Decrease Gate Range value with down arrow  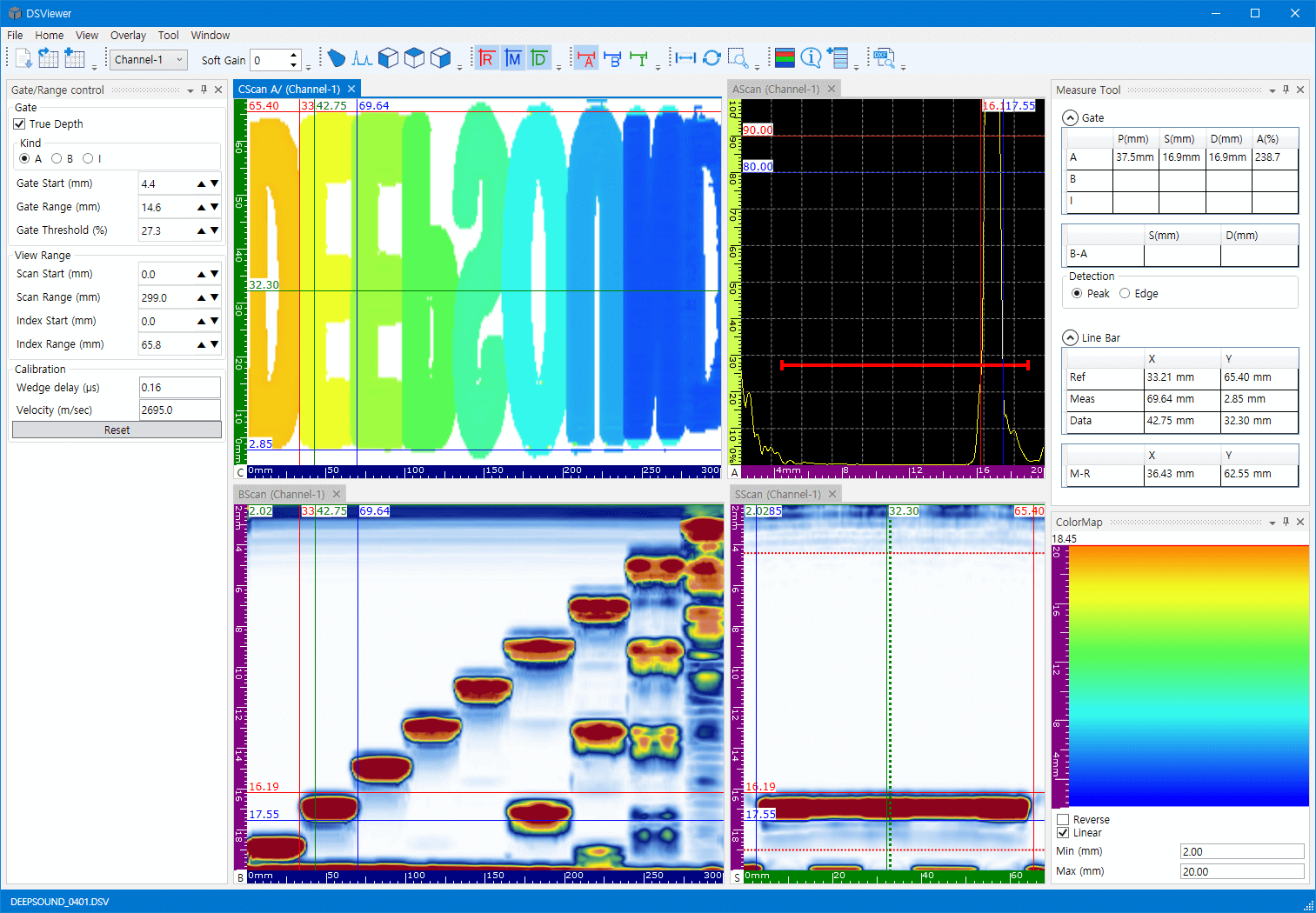(215, 207)
